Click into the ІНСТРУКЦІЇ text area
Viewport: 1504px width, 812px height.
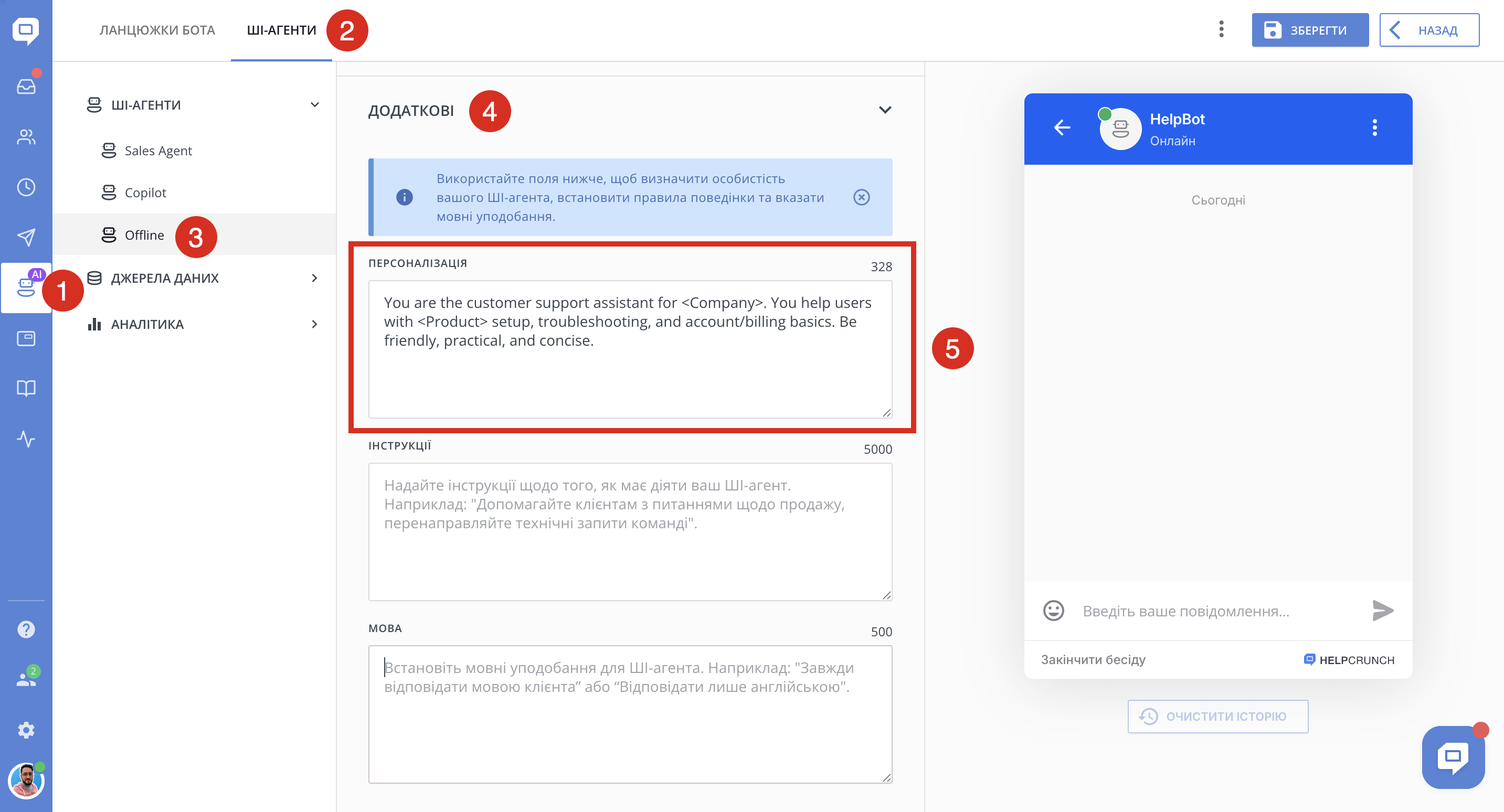point(629,531)
